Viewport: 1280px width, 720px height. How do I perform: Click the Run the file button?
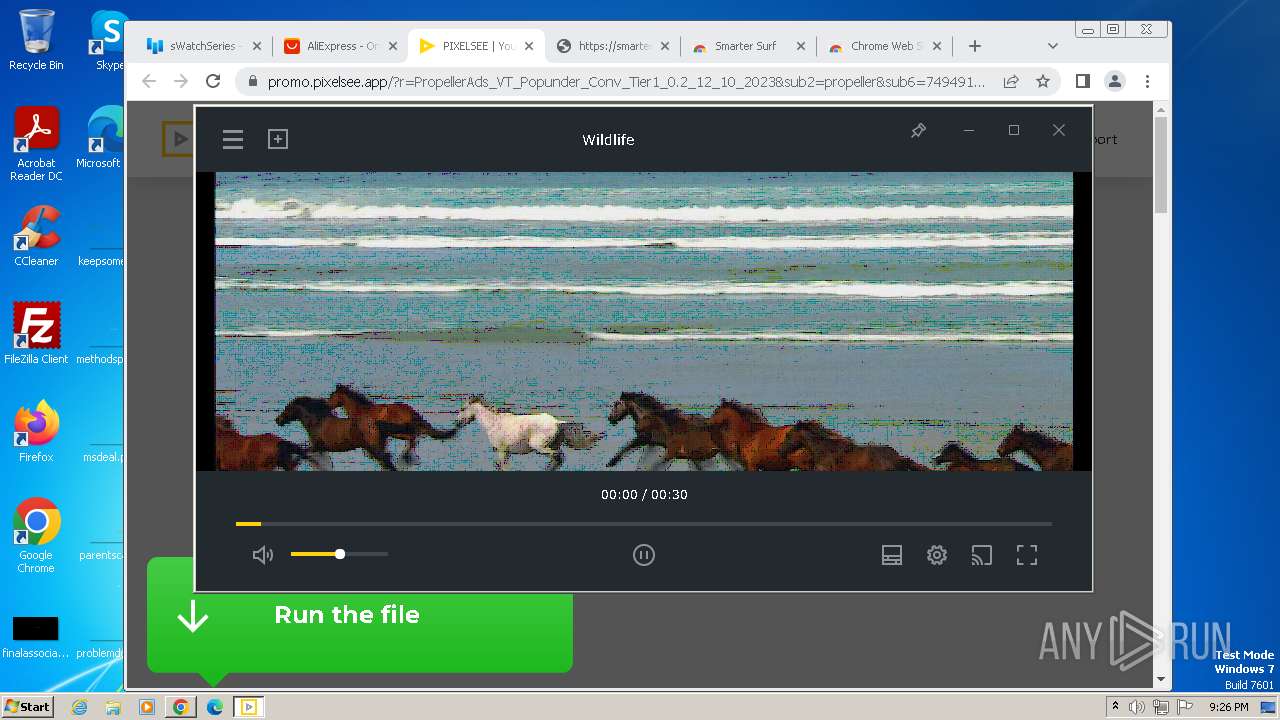tap(360, 615)
